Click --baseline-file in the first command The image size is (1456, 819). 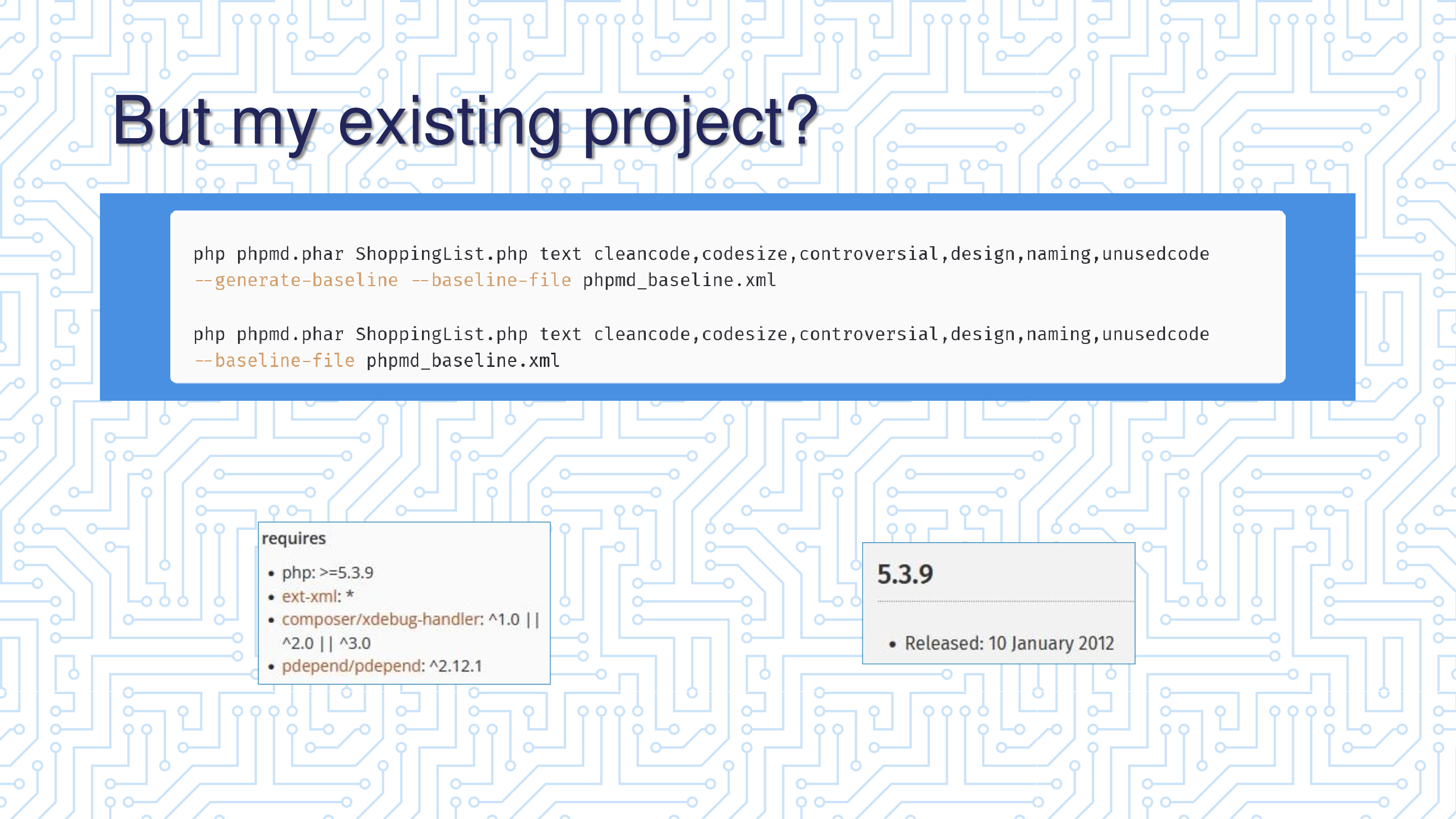tap(491, 280)
